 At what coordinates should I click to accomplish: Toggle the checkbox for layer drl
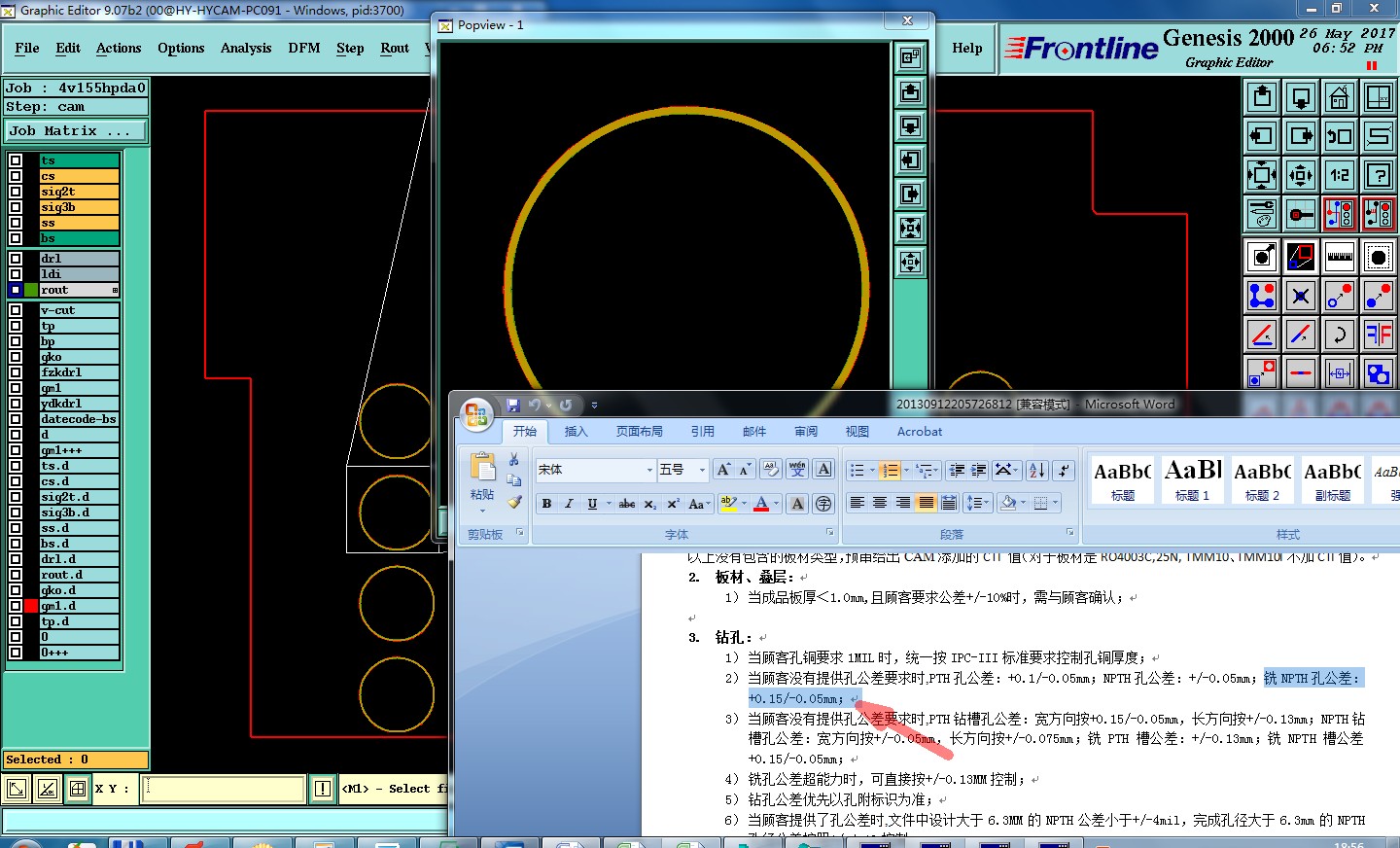(16, 259)
